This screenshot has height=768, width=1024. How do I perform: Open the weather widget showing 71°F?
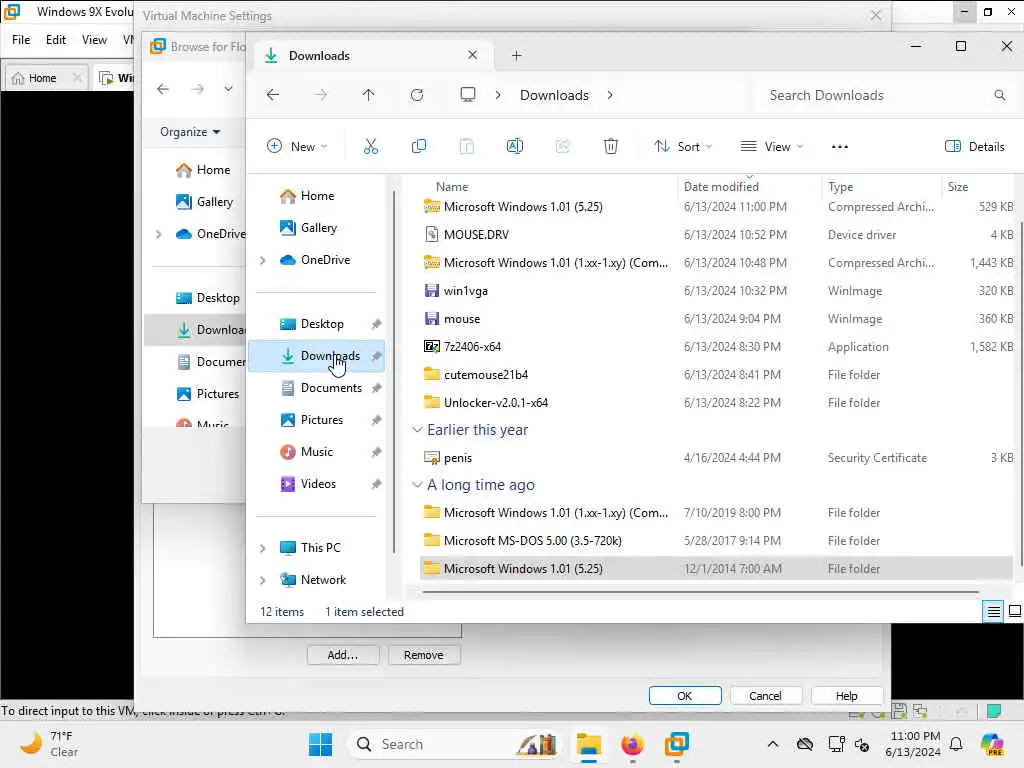click(x=49, y=744)
